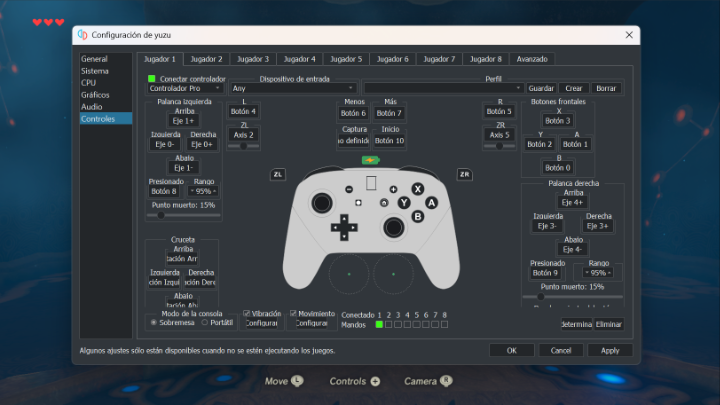Remap left stick Arriba Eje 1+
The width and height of the screenshot is (720, 405).
point(183,121)
